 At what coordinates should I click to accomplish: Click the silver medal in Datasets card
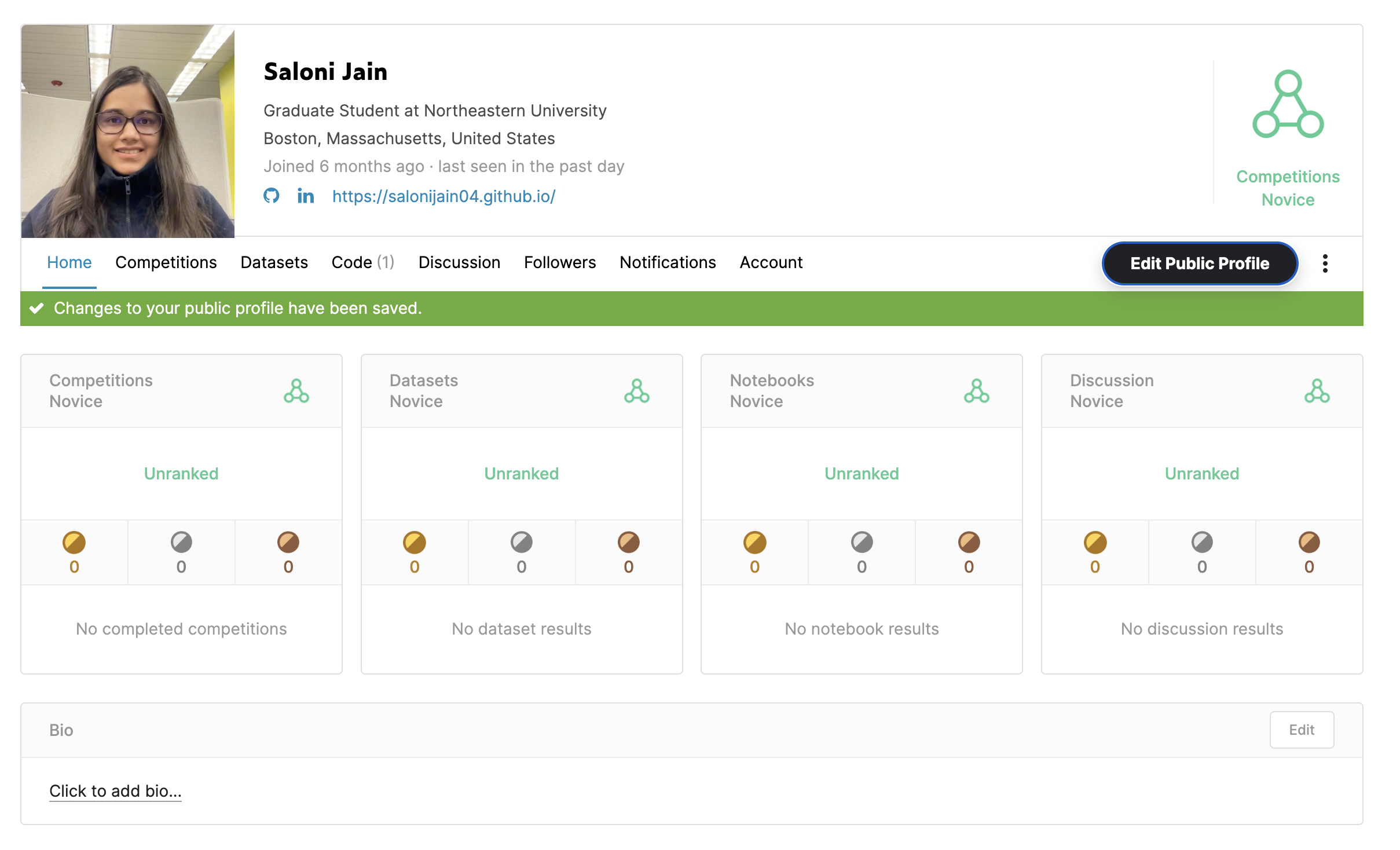(x=521, y=543)
